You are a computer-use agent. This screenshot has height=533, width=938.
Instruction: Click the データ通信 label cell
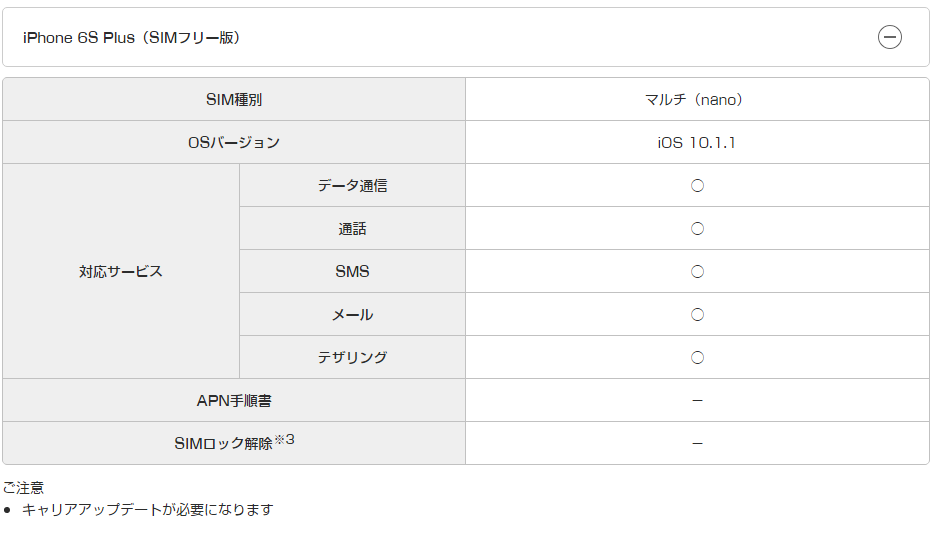[352, 185]
